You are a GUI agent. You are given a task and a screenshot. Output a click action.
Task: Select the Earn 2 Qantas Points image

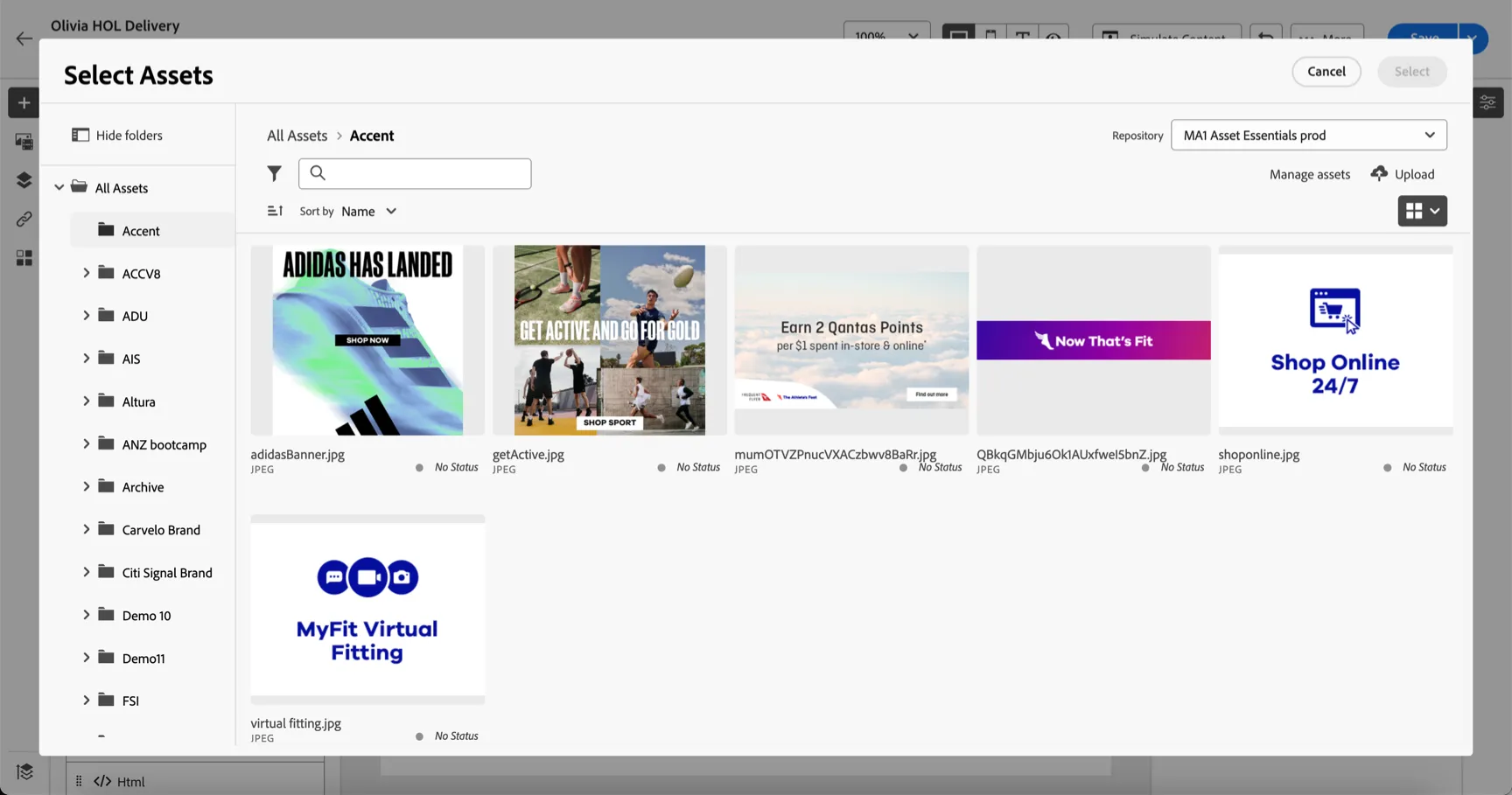(x=851, y=340)
